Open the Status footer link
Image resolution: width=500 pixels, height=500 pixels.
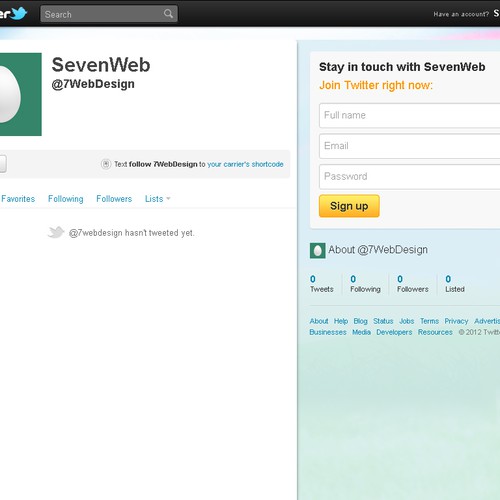(x=383, y=321)
